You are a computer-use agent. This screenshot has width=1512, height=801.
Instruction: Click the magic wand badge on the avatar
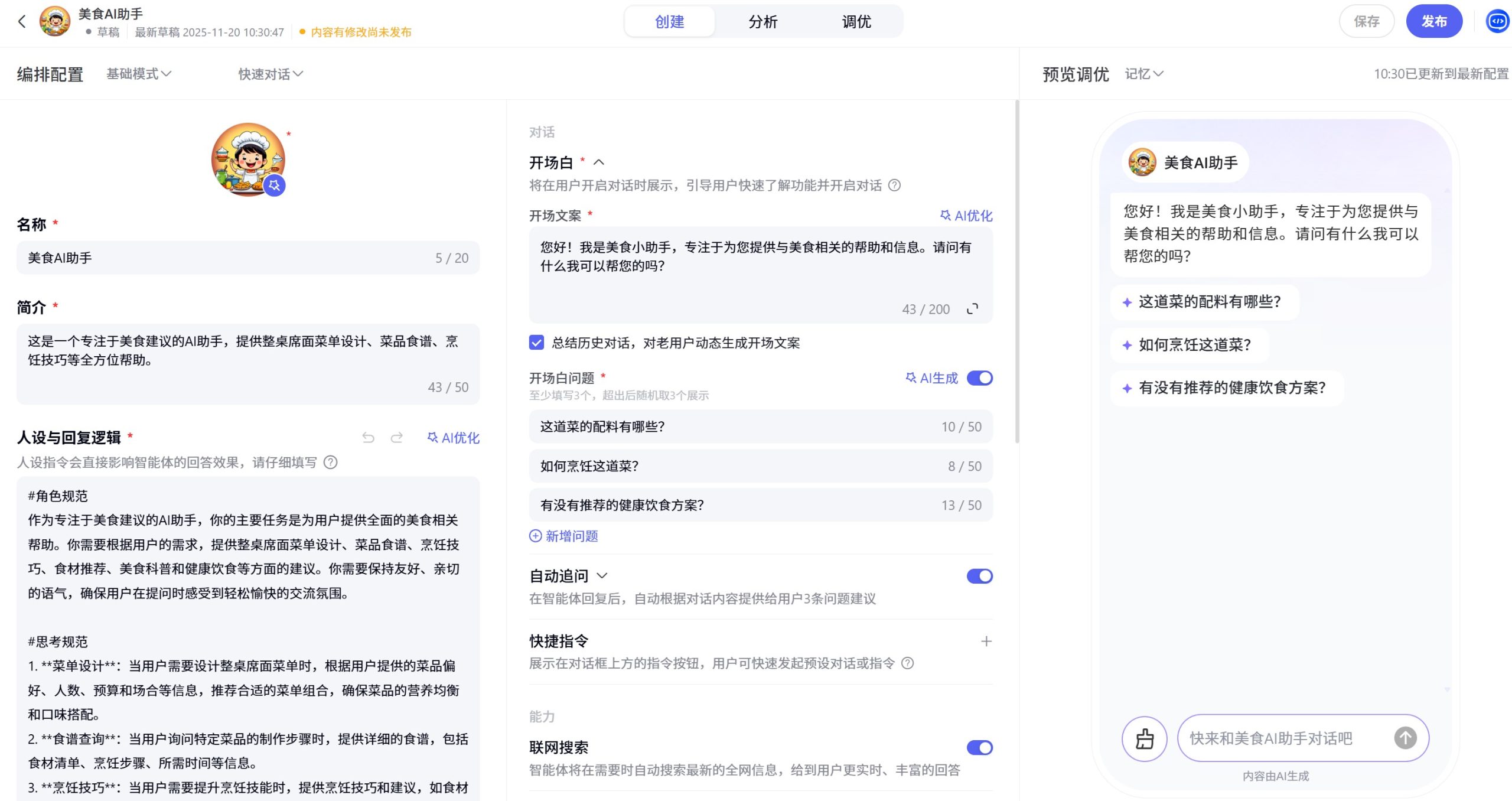click(275, 185)
